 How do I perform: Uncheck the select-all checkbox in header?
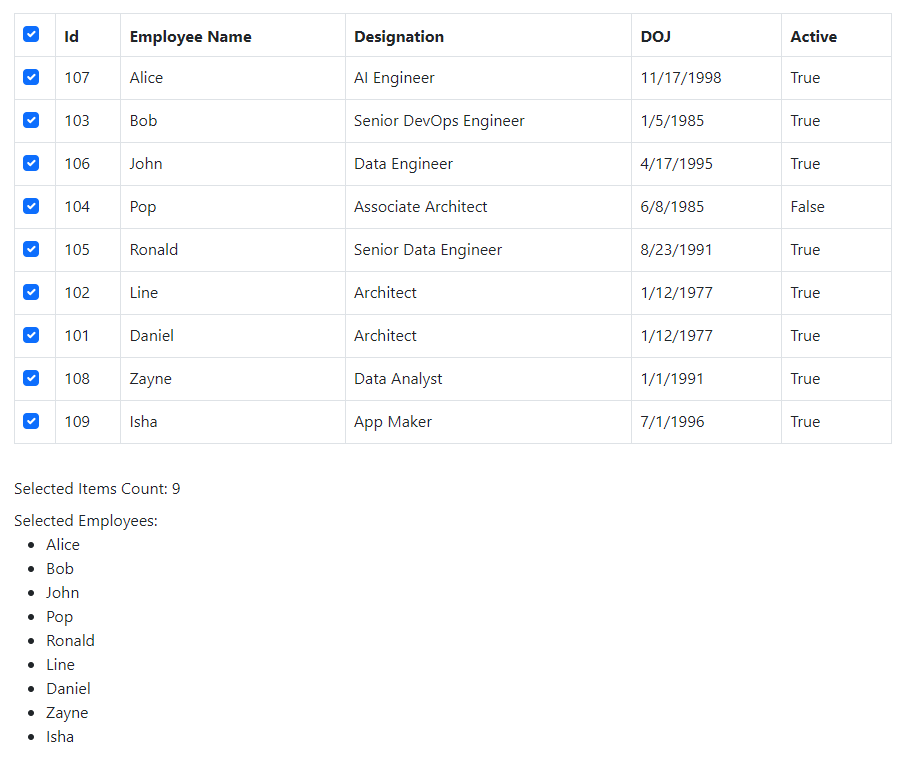coord(31,33)
